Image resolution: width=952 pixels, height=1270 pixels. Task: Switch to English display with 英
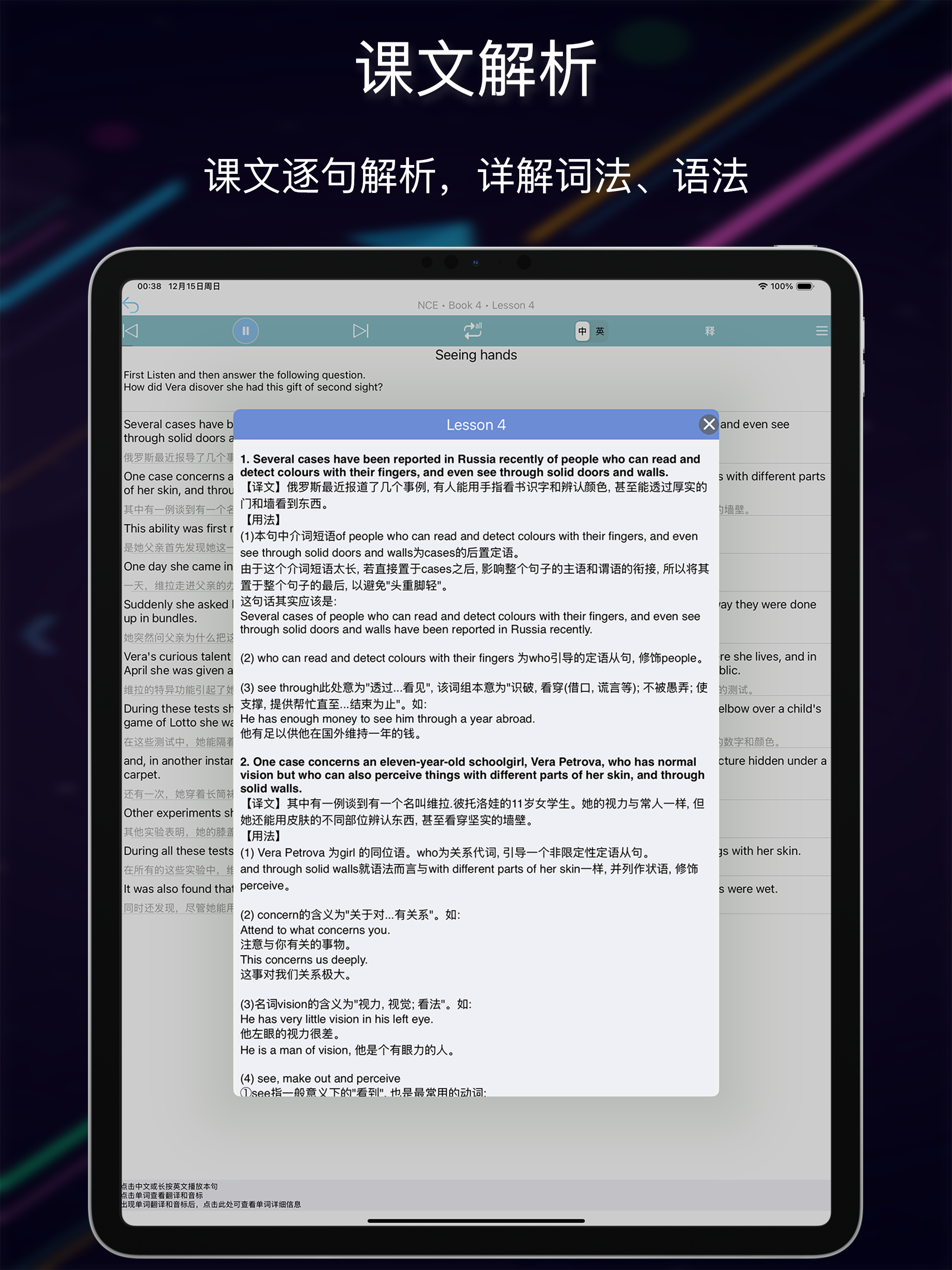click(x=600, y=331)
